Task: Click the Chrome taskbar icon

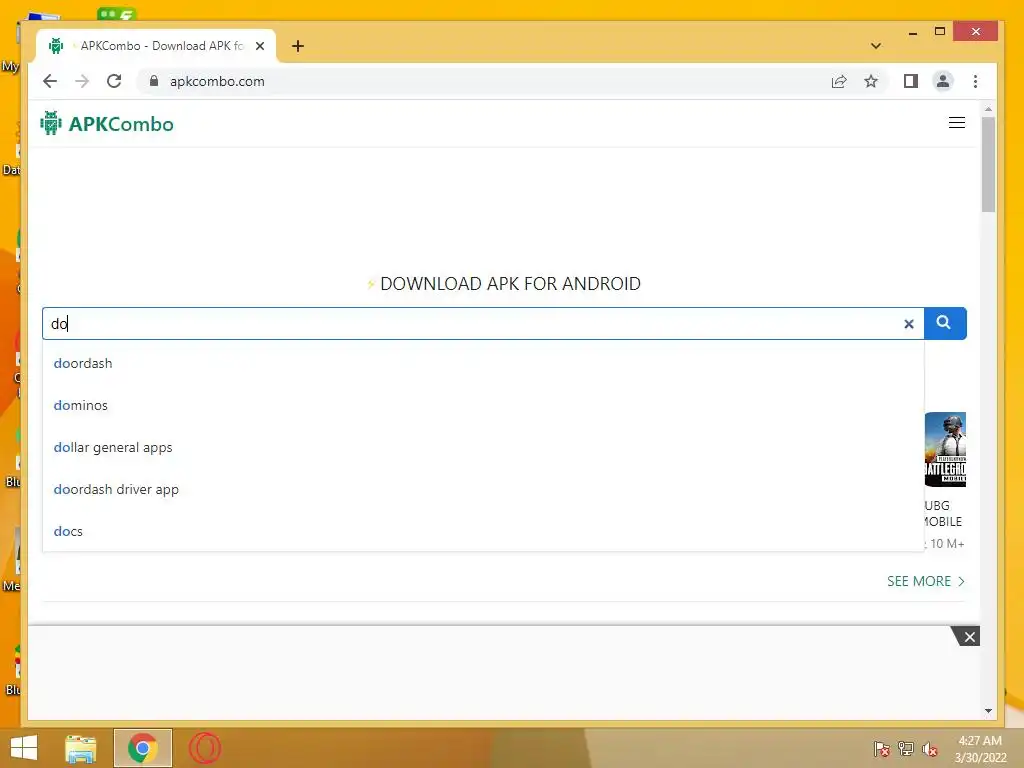Action: point(142,748)
